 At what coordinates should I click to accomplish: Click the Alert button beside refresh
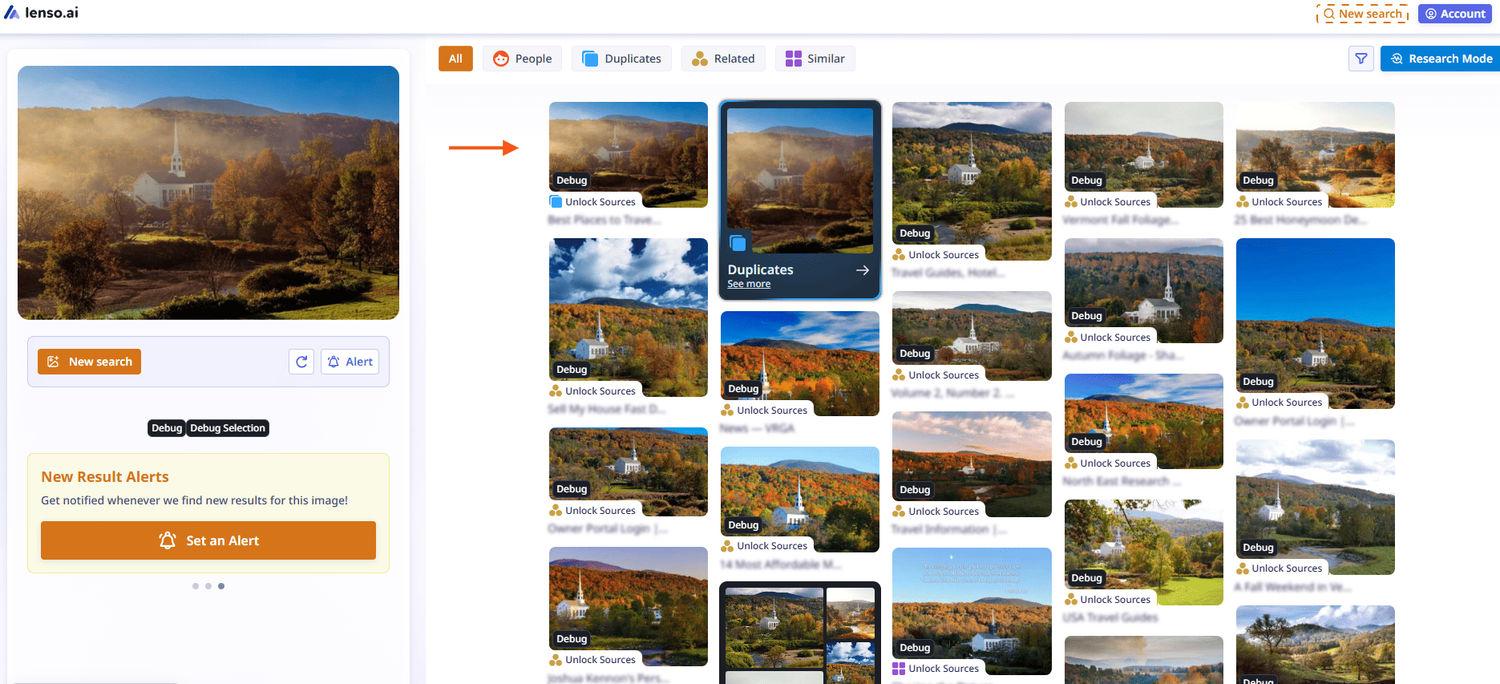(350, 362)
